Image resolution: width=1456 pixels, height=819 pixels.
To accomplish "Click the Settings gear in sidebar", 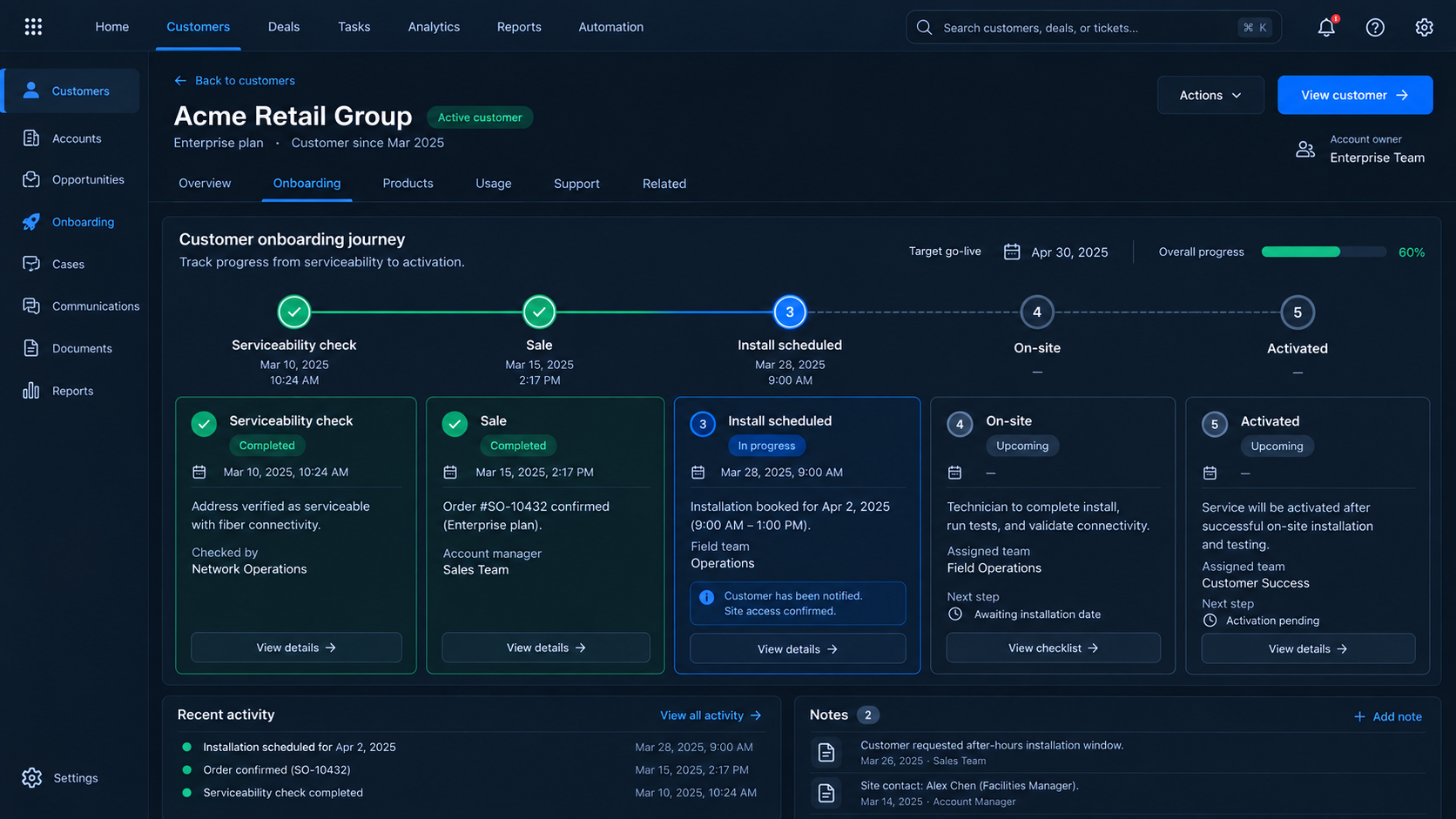I will tap(32, 778).
